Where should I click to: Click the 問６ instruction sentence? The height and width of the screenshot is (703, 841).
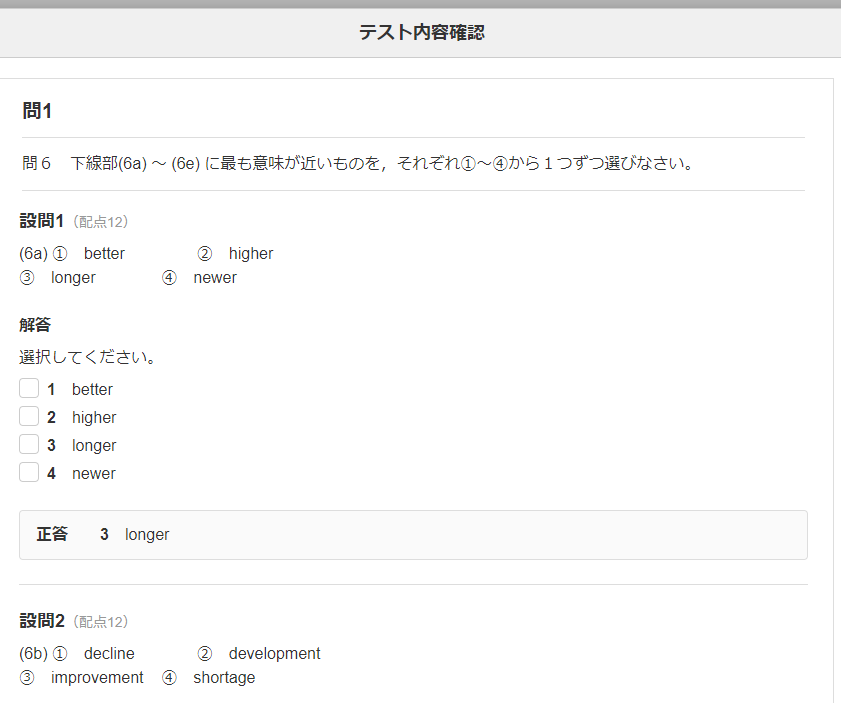[358, 163]
